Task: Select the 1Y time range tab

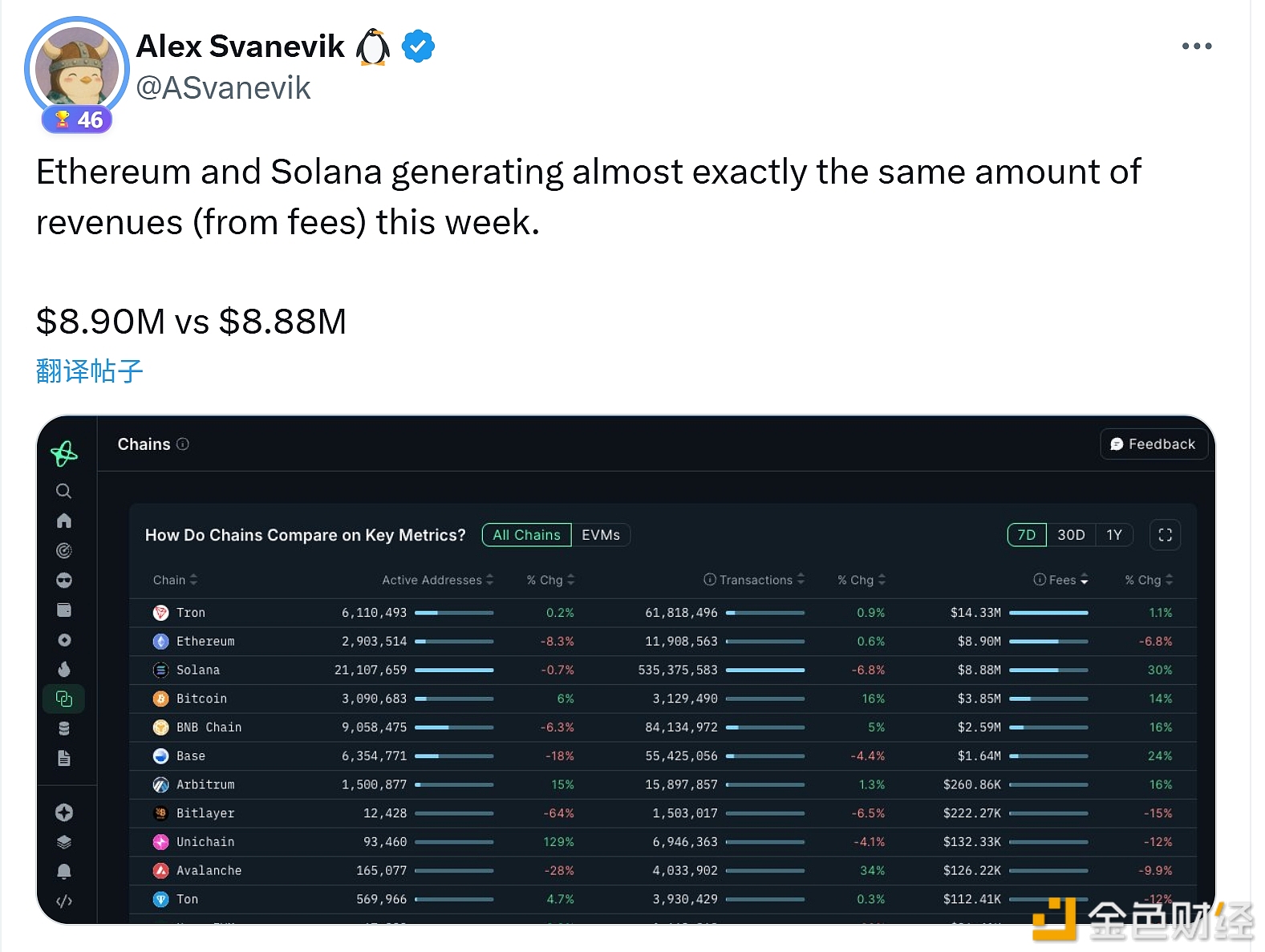Action: 1114,535
